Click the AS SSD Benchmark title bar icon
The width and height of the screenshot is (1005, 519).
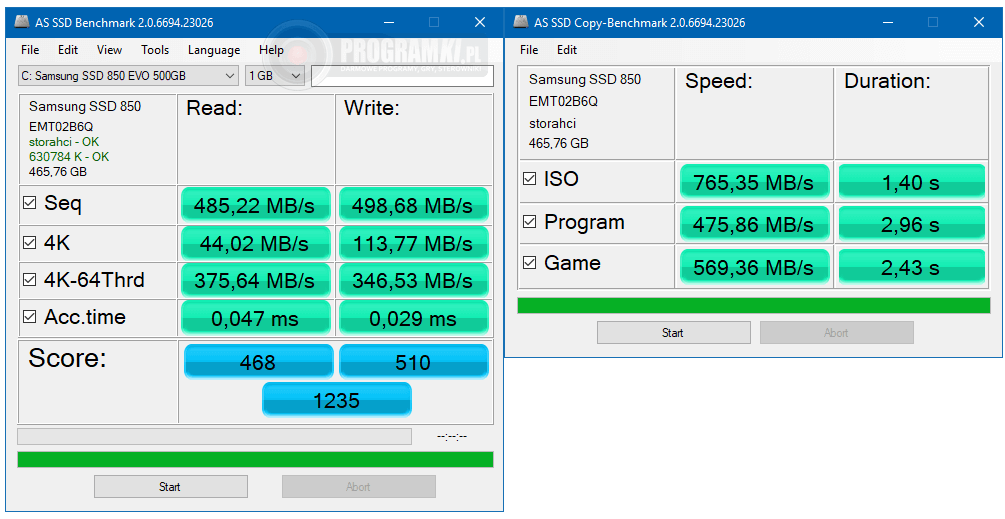[x=21, y=22]
